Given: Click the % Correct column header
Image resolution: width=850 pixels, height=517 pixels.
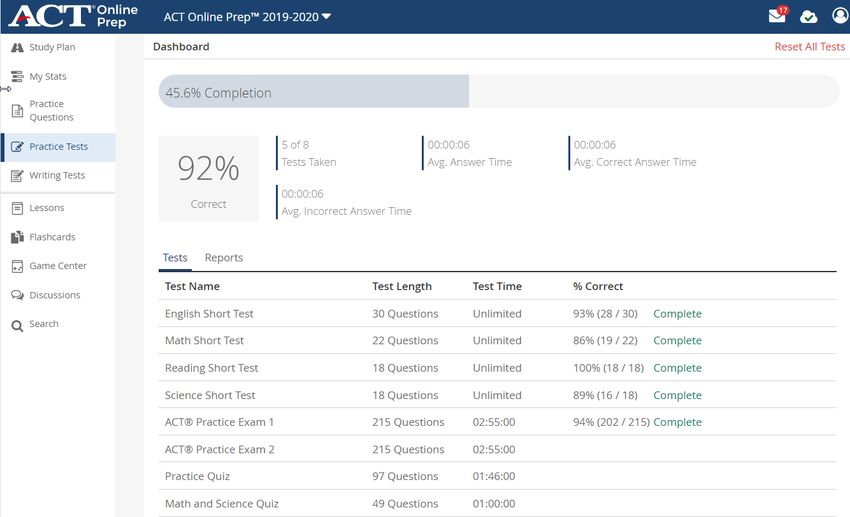Looking at the screenshot, I should pyautogui.click(x=598, y=286).
